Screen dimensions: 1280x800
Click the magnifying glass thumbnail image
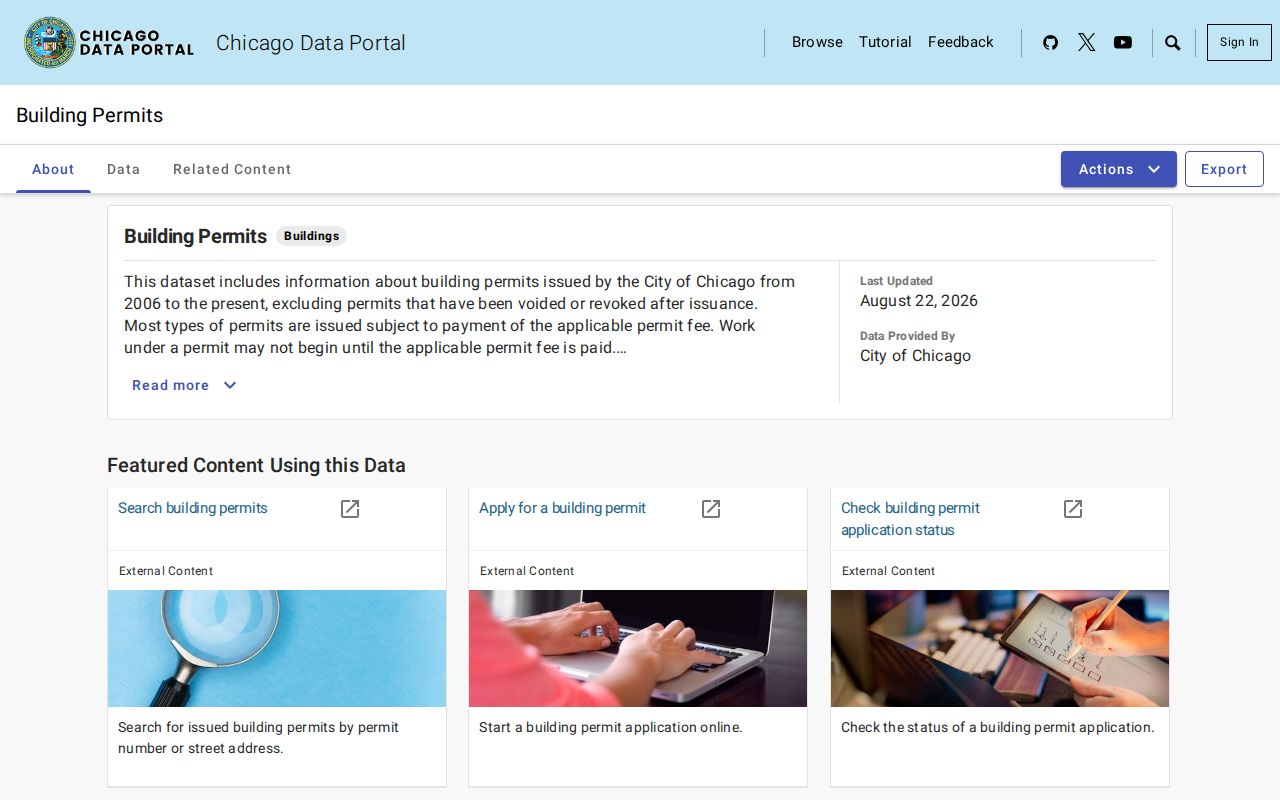coord(277,648)
